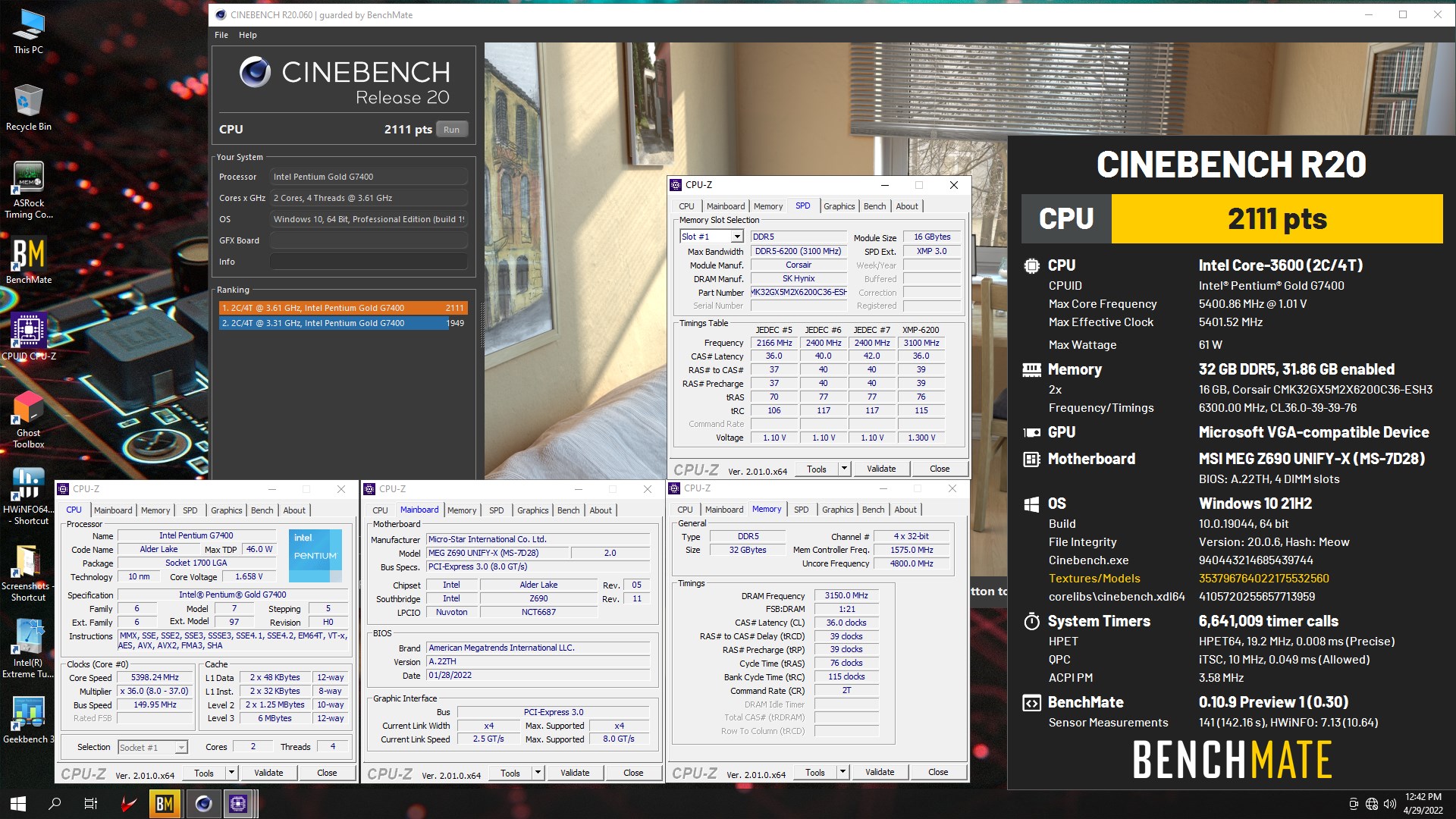
Task: Switch to Bench tab in CPU-Z SPD window
Action: 874,206
